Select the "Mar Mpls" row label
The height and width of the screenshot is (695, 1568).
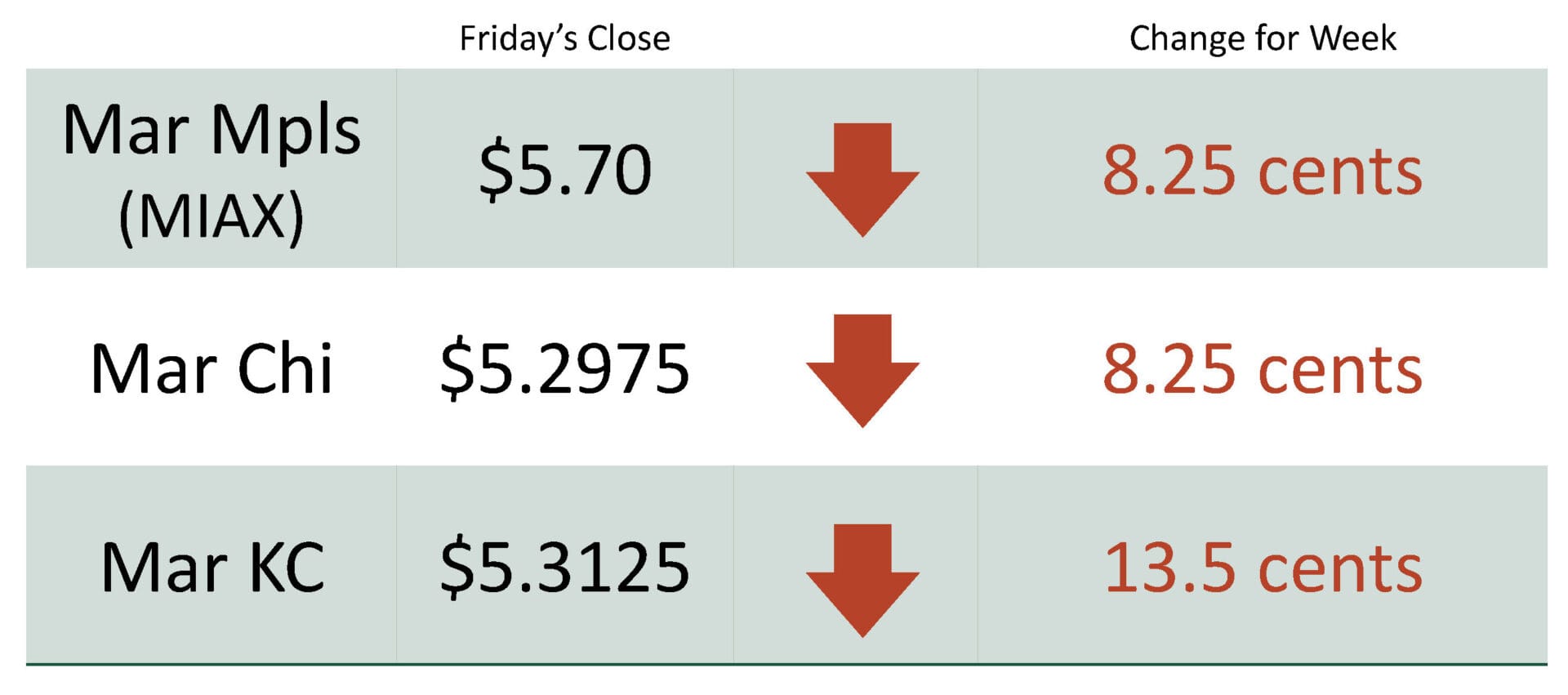click(x=212, y=130)
